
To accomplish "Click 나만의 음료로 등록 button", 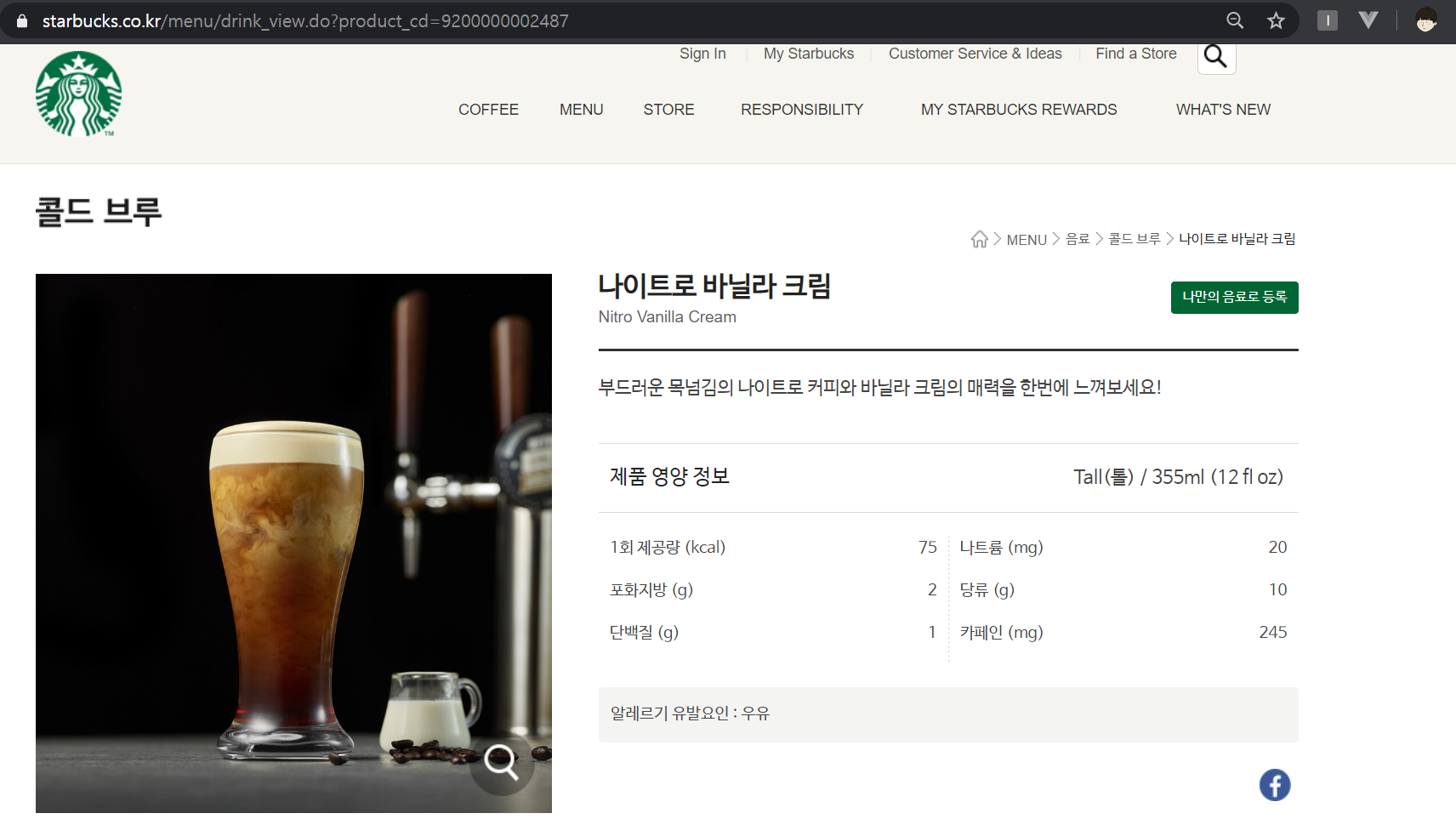I will coord(1234,298).
